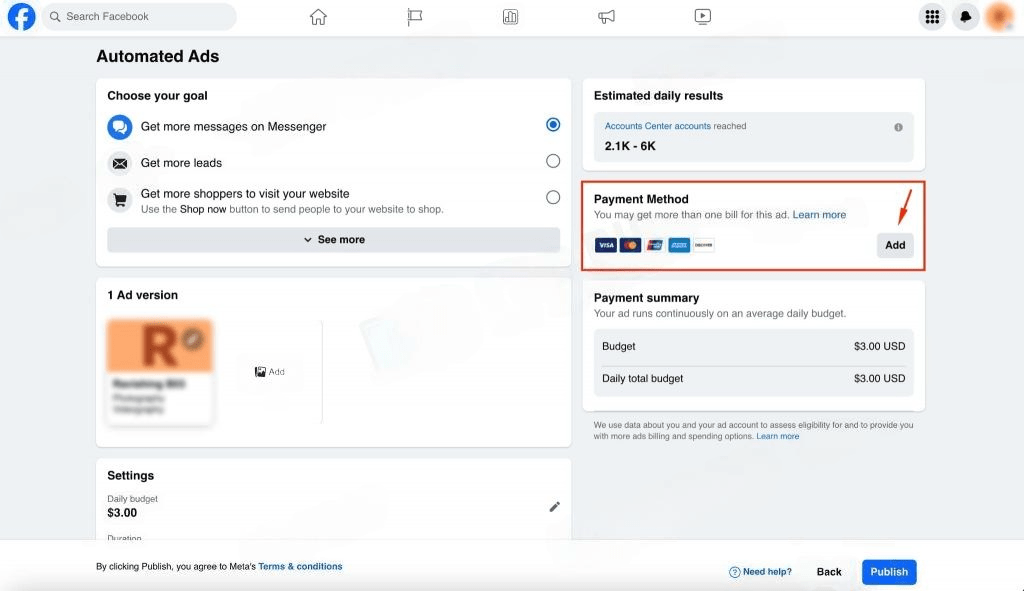Focus the Search Facebook field
Viewport: 1024px width, 591px height.
click(139, 16)
